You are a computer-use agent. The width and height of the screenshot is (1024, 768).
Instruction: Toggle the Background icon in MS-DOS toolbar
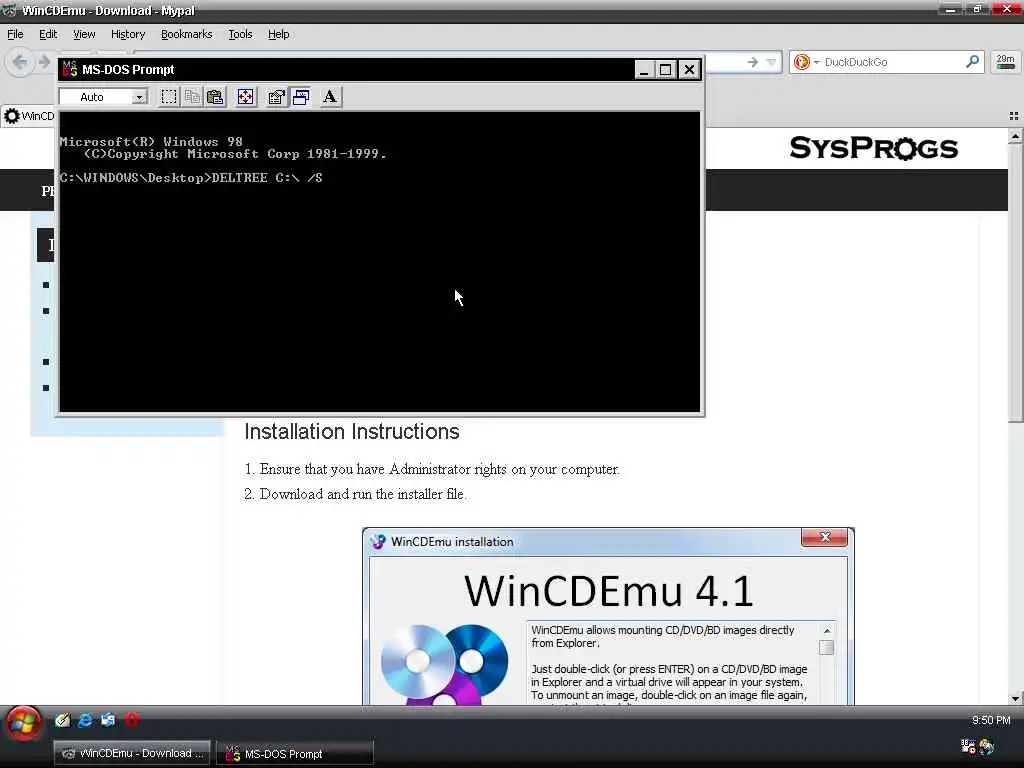[300, 97]
